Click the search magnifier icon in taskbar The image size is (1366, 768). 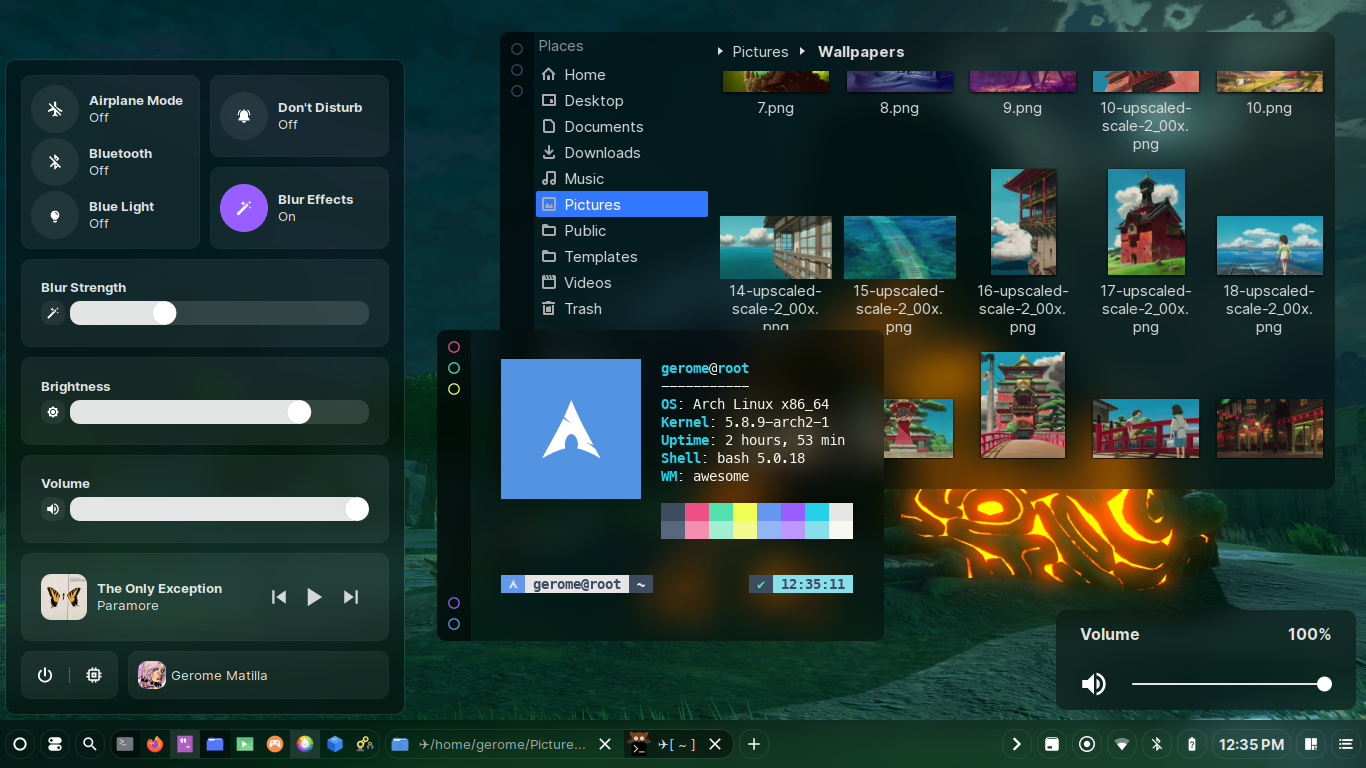pyautogui.click(x=90, y=744)
